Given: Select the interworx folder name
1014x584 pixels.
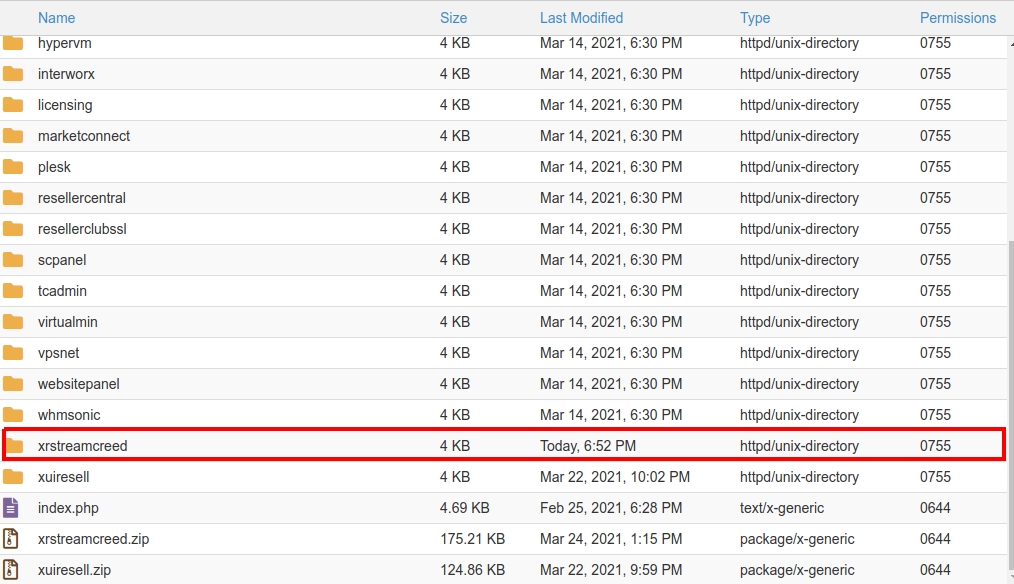Looking at the screenshot, I should (67, 74).
